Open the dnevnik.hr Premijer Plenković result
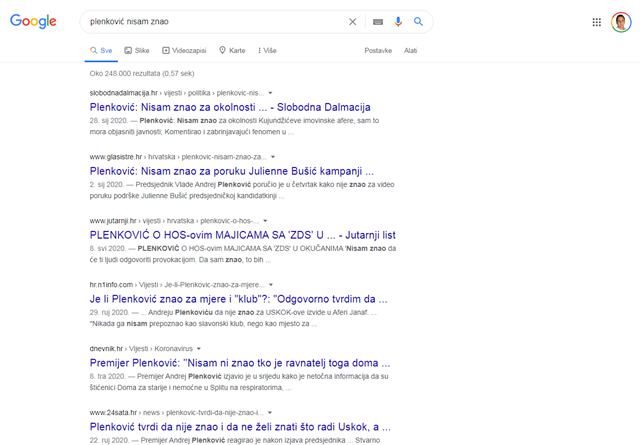Image resolution: width=640 pixels, height=445 pixels. click(x=238, y=360)
